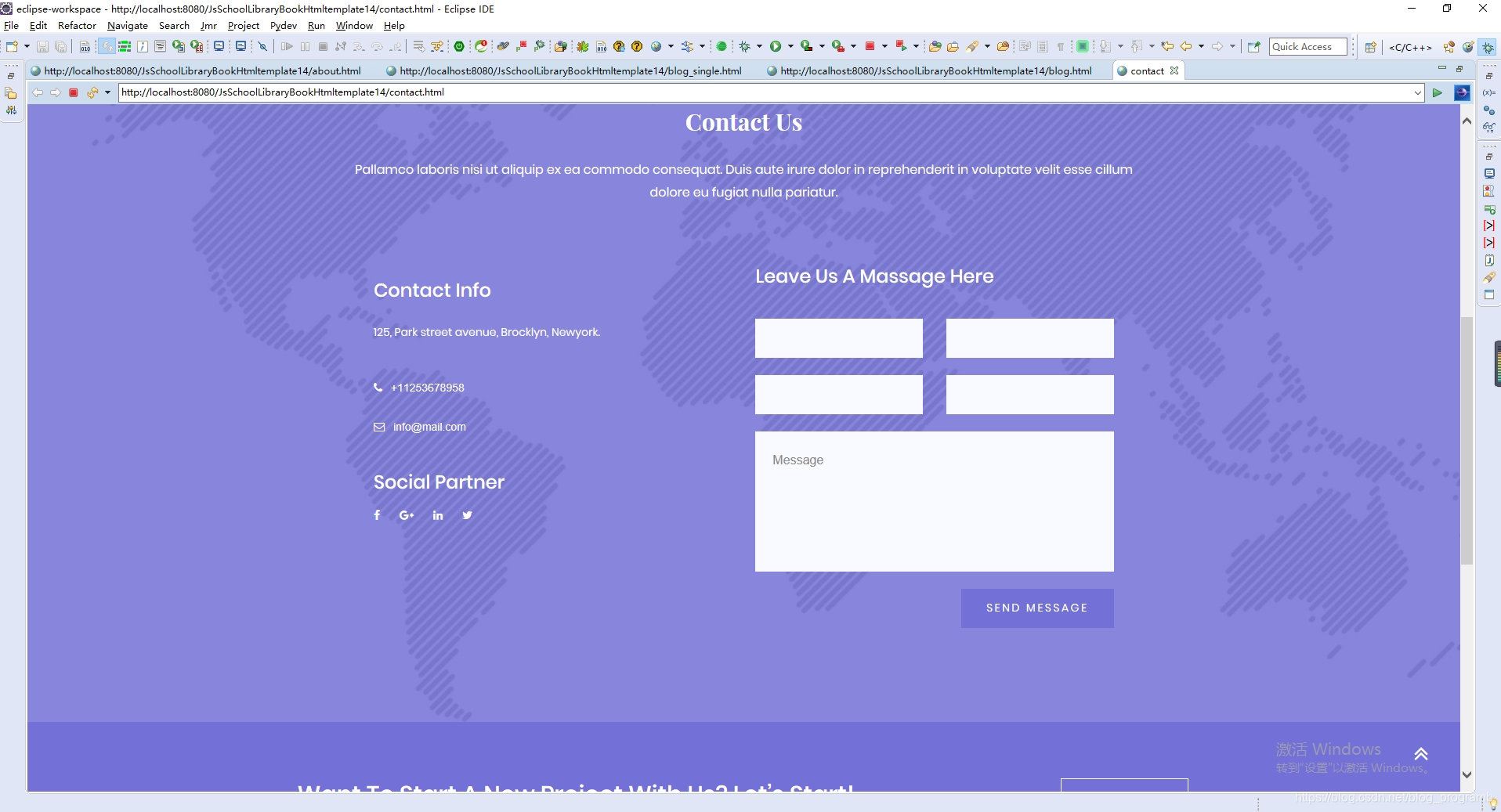Click the vertical scrollbar thumb
Viewport: 1501px width, 812px height.
1467,440
